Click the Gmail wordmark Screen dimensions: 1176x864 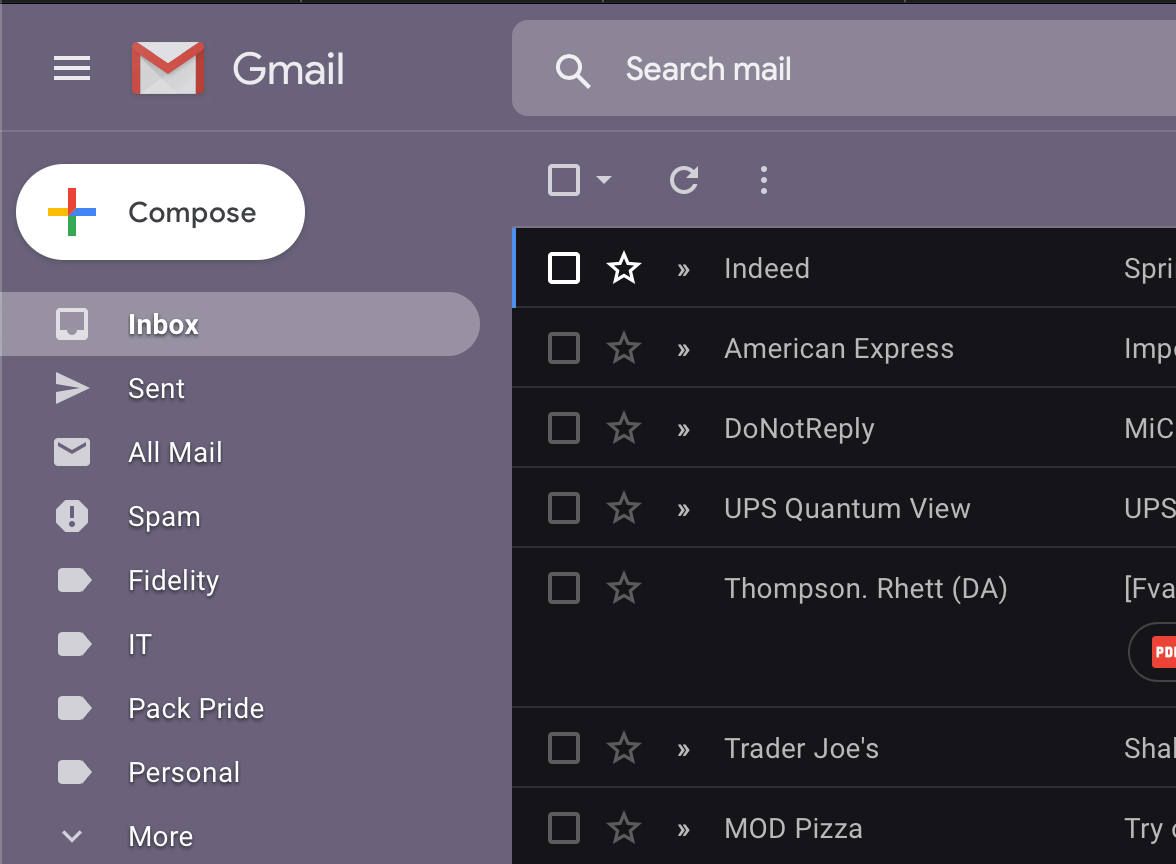[x=289, y=69]
